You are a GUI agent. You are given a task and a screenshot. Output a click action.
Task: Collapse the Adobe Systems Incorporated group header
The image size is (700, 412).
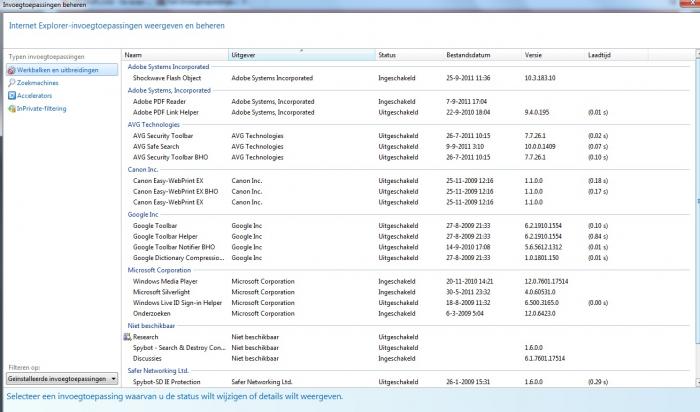click(168, 67)
